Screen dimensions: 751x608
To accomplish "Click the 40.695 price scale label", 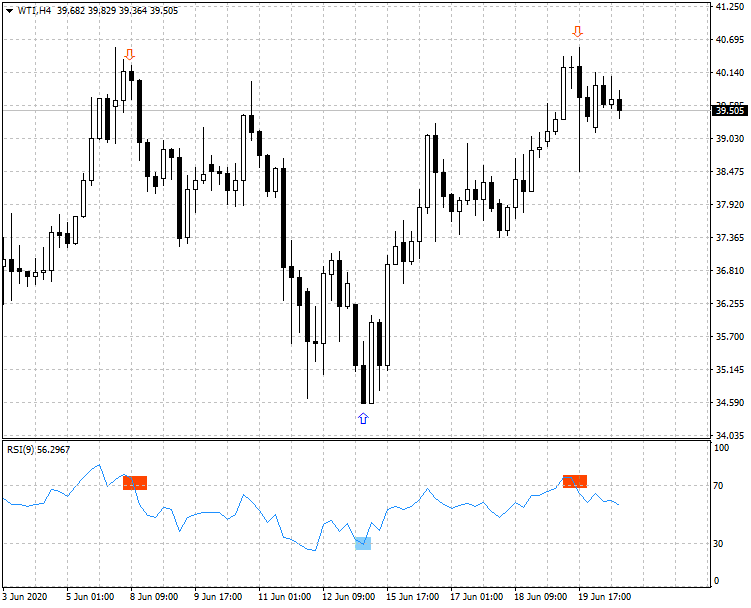I will (729, 40).
